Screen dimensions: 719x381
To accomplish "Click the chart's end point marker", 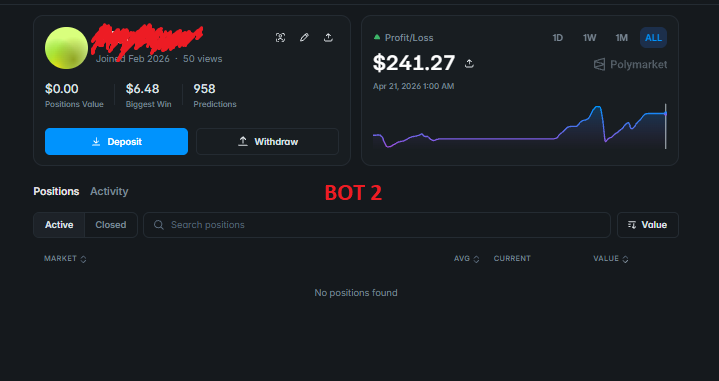I will (x=665, y=113).
